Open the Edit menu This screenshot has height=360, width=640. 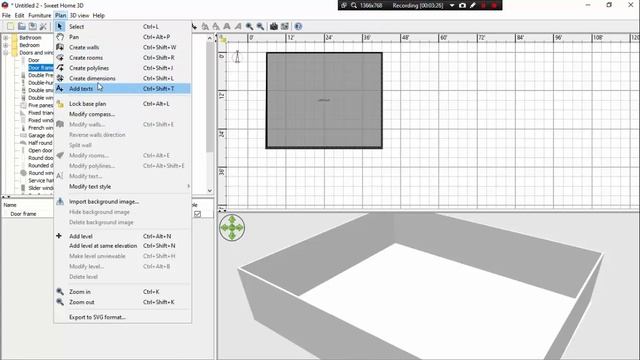[x=20, y=16]
